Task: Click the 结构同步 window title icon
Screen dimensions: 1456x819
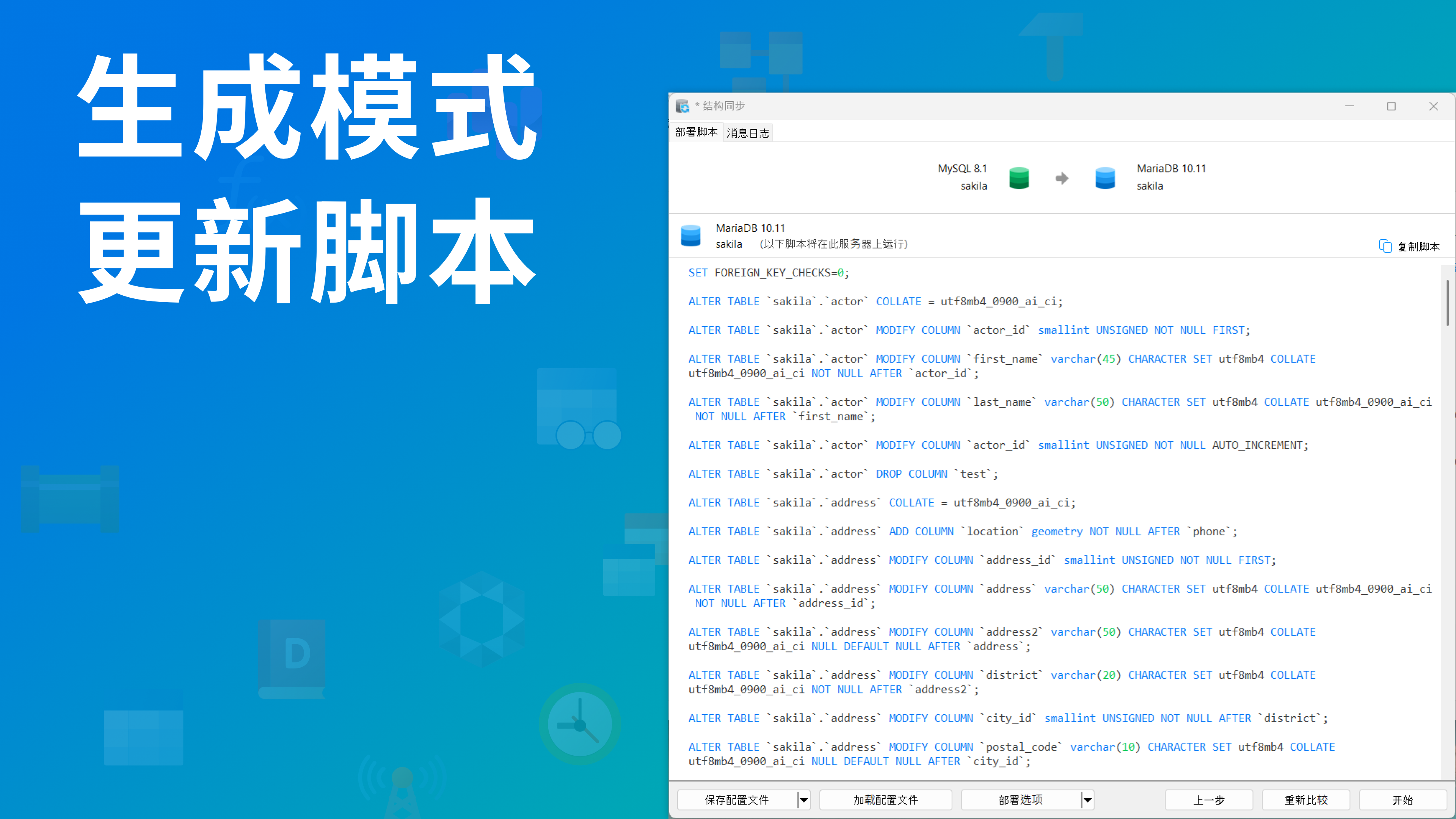Action: [x=682, y=106]
